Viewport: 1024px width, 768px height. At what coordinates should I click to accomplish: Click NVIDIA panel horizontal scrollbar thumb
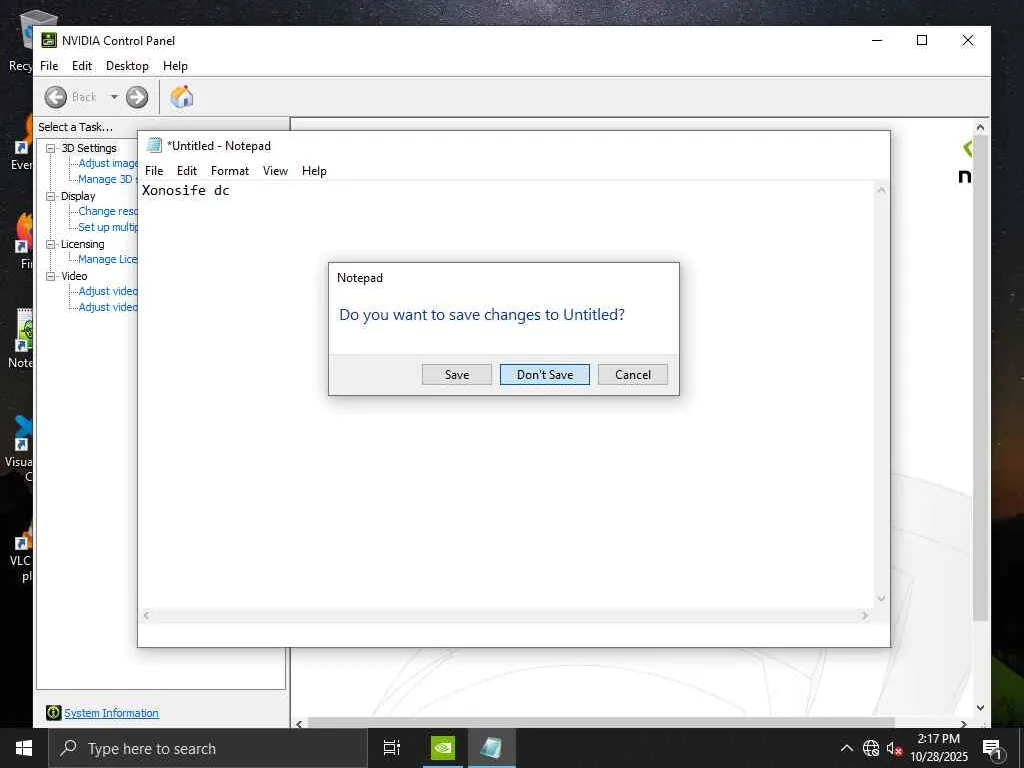(x=600, y=723)
